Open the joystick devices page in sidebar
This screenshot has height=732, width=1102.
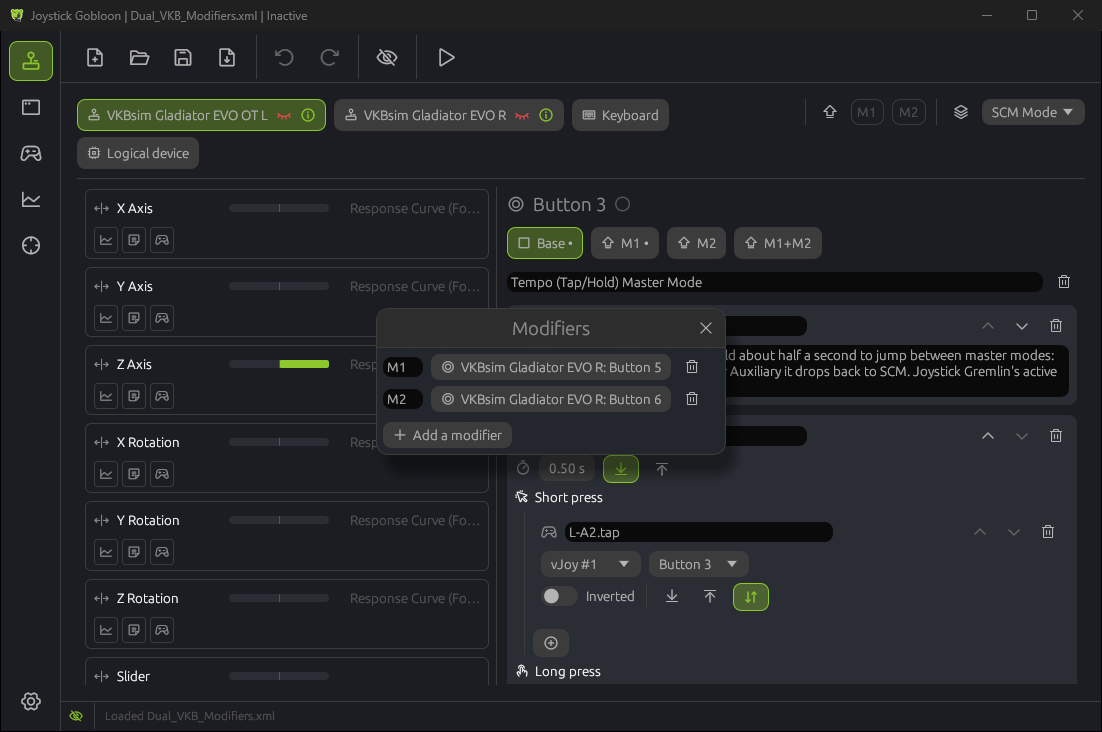(x=31, y=61)
